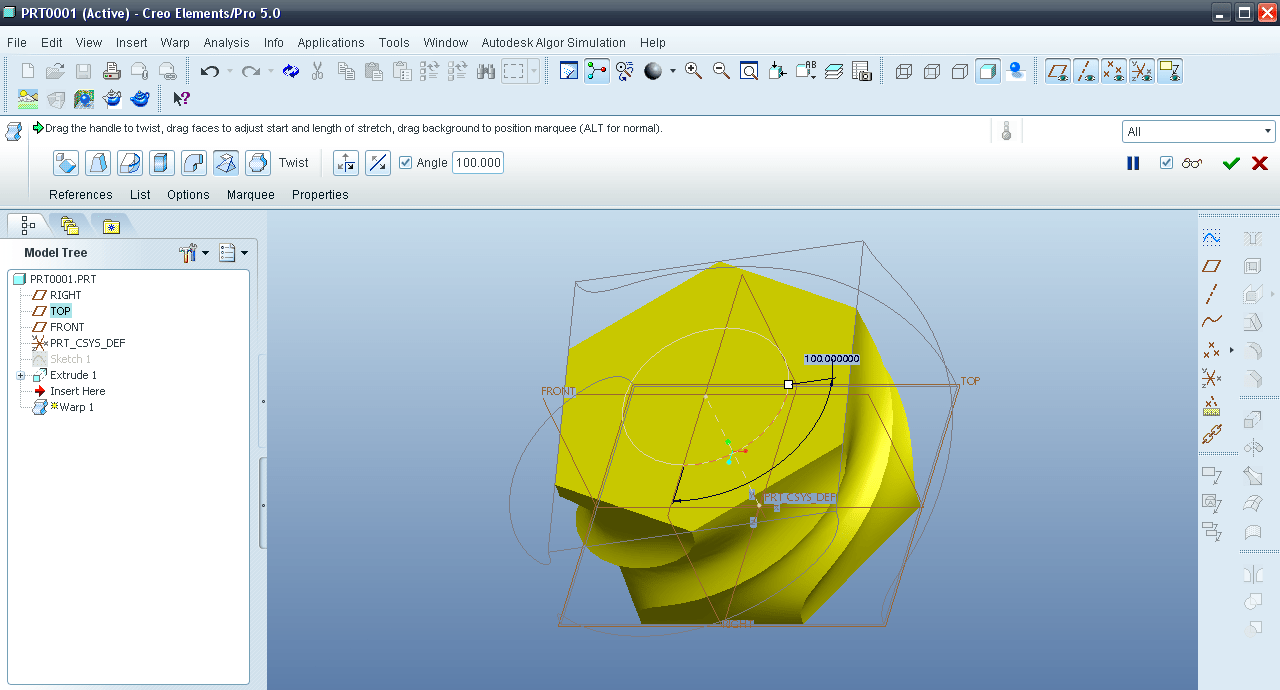
Task: Toggle spin center display icon
Action: tap(597, 71)
